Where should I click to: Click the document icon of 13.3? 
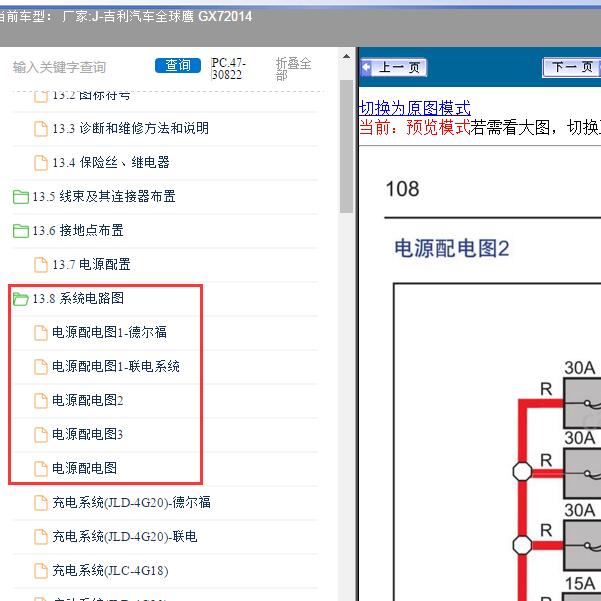coord(41,129)
